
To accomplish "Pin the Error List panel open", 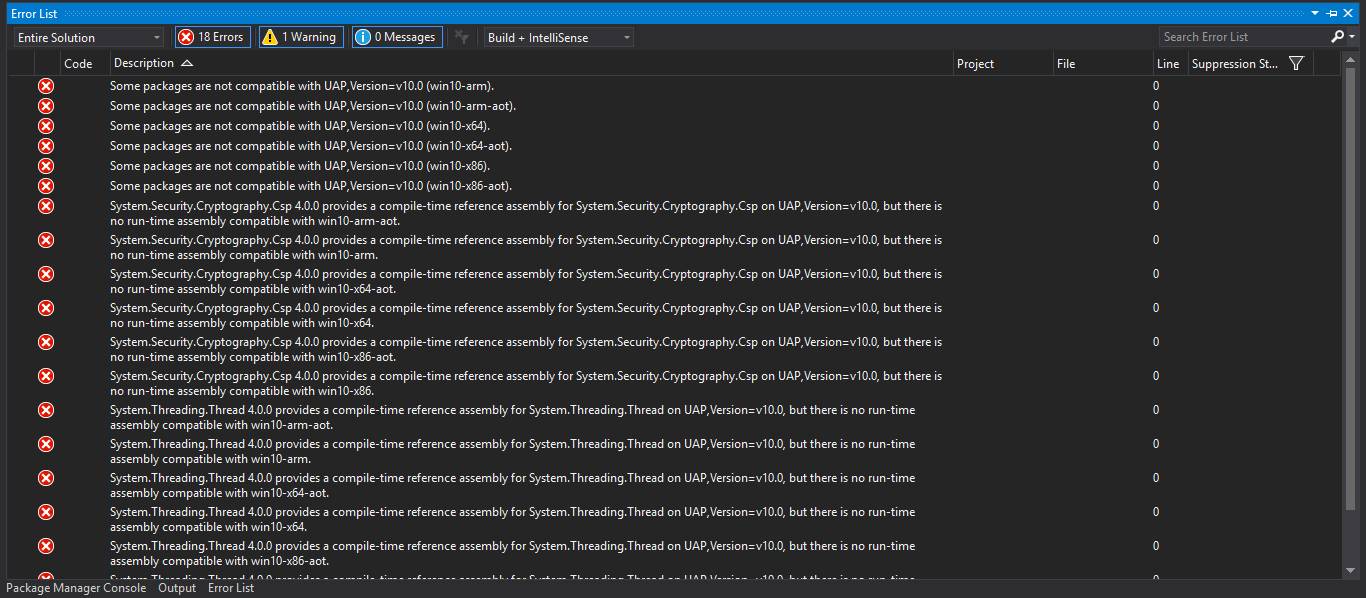I will click(1330, 12).
